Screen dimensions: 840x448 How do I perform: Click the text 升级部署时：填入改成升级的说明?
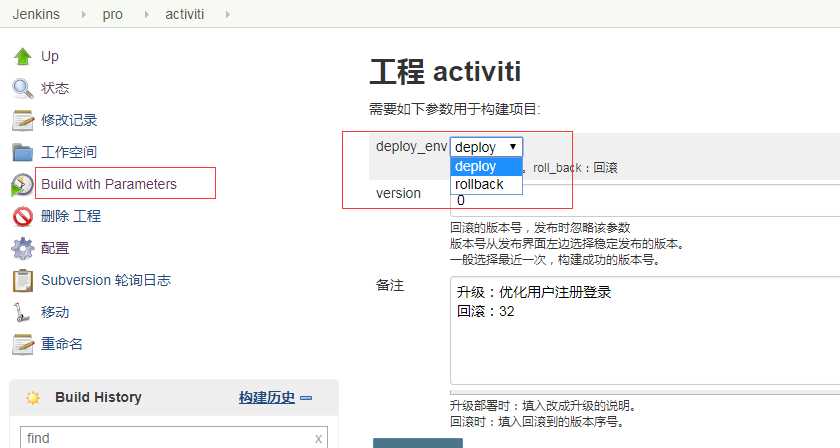pos(543,406)
